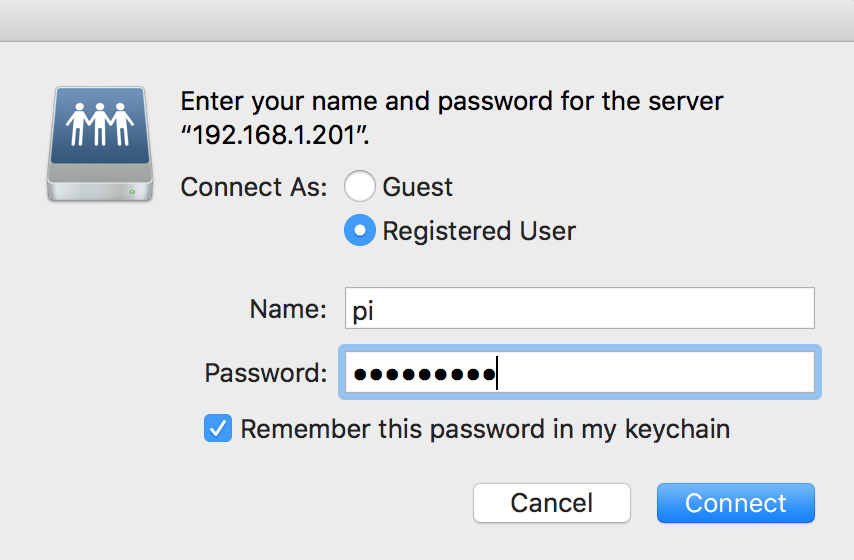Click the 'pi' text in Name field
This screenshot has width=854, height=560.
click(363, 310)
